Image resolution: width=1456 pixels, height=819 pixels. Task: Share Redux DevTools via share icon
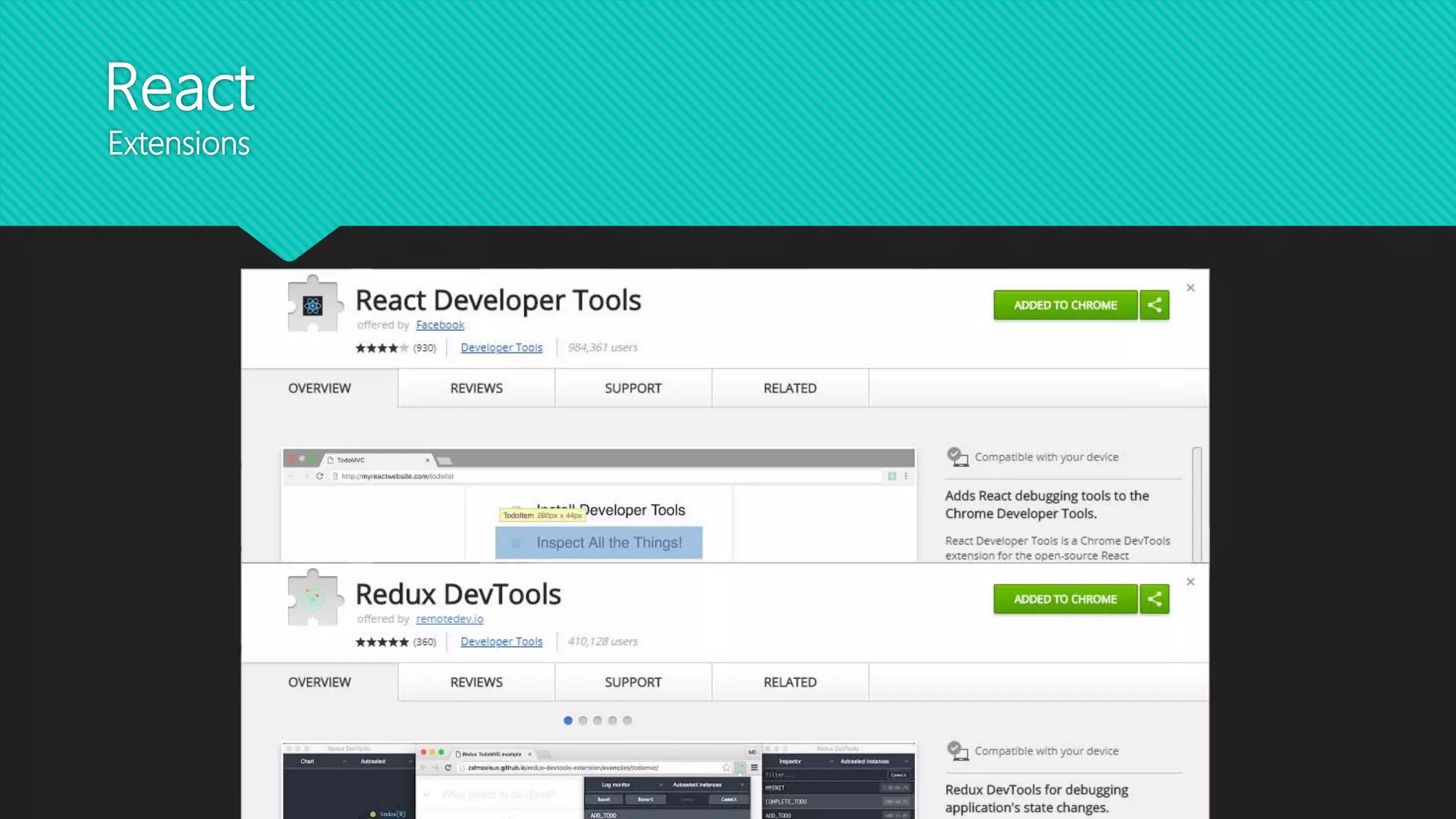tap(1155, 599)
